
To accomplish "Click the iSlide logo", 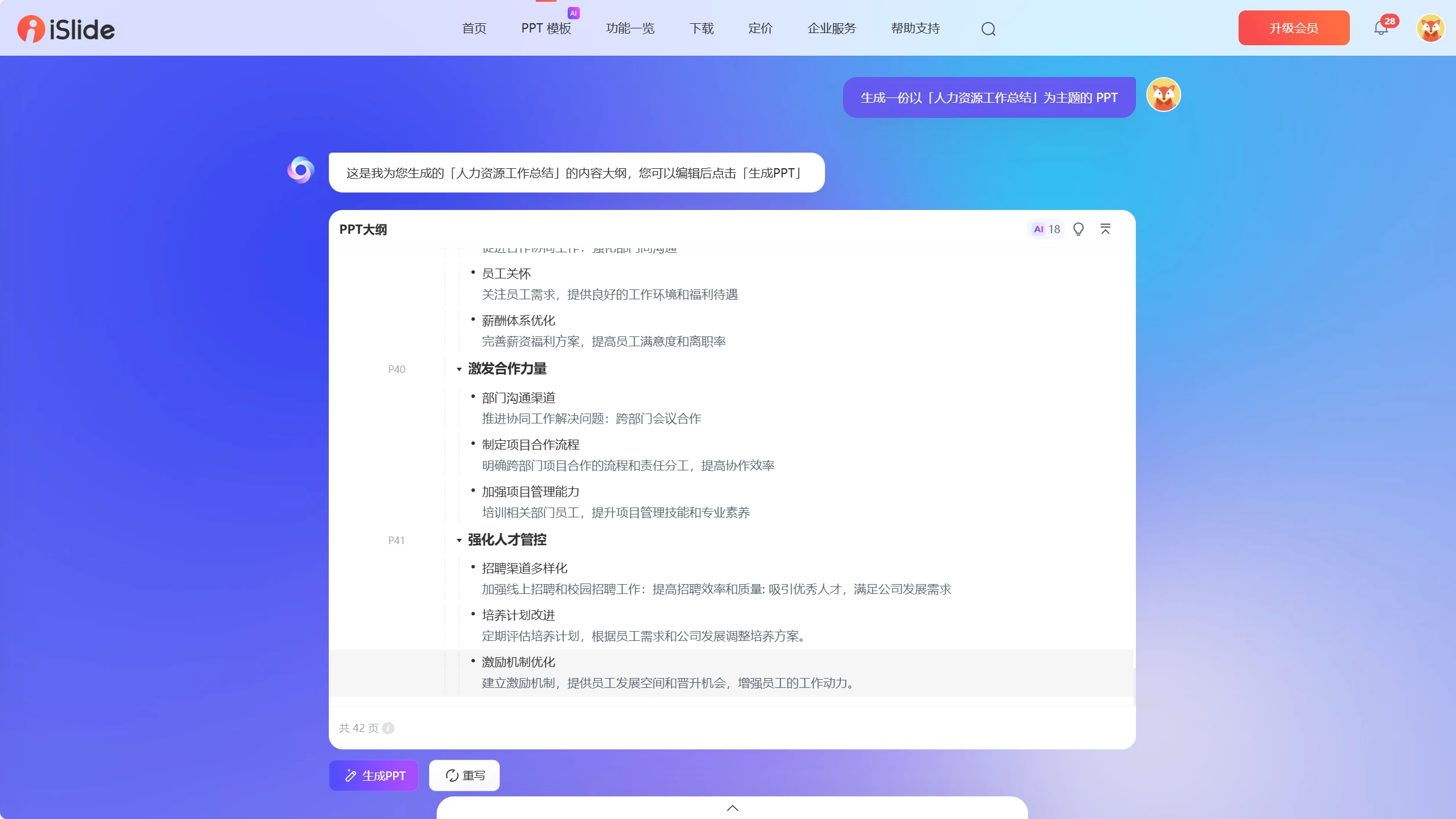I will click(x=66, y=29).
